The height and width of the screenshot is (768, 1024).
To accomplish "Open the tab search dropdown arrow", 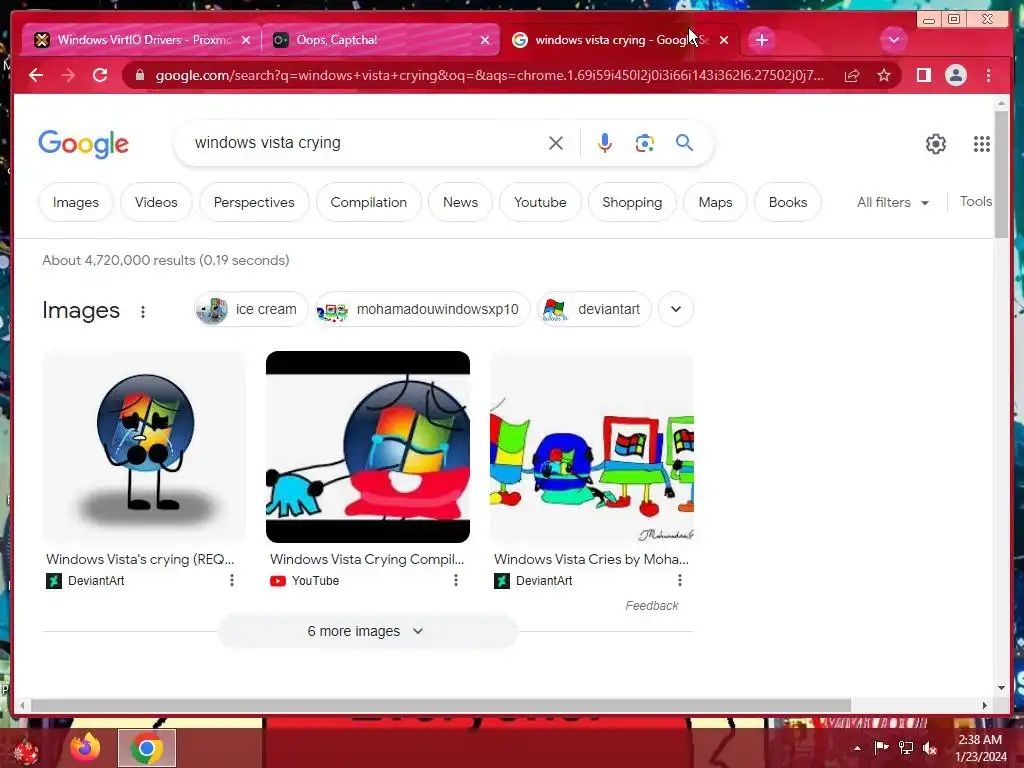I will (x=893, y=40).
